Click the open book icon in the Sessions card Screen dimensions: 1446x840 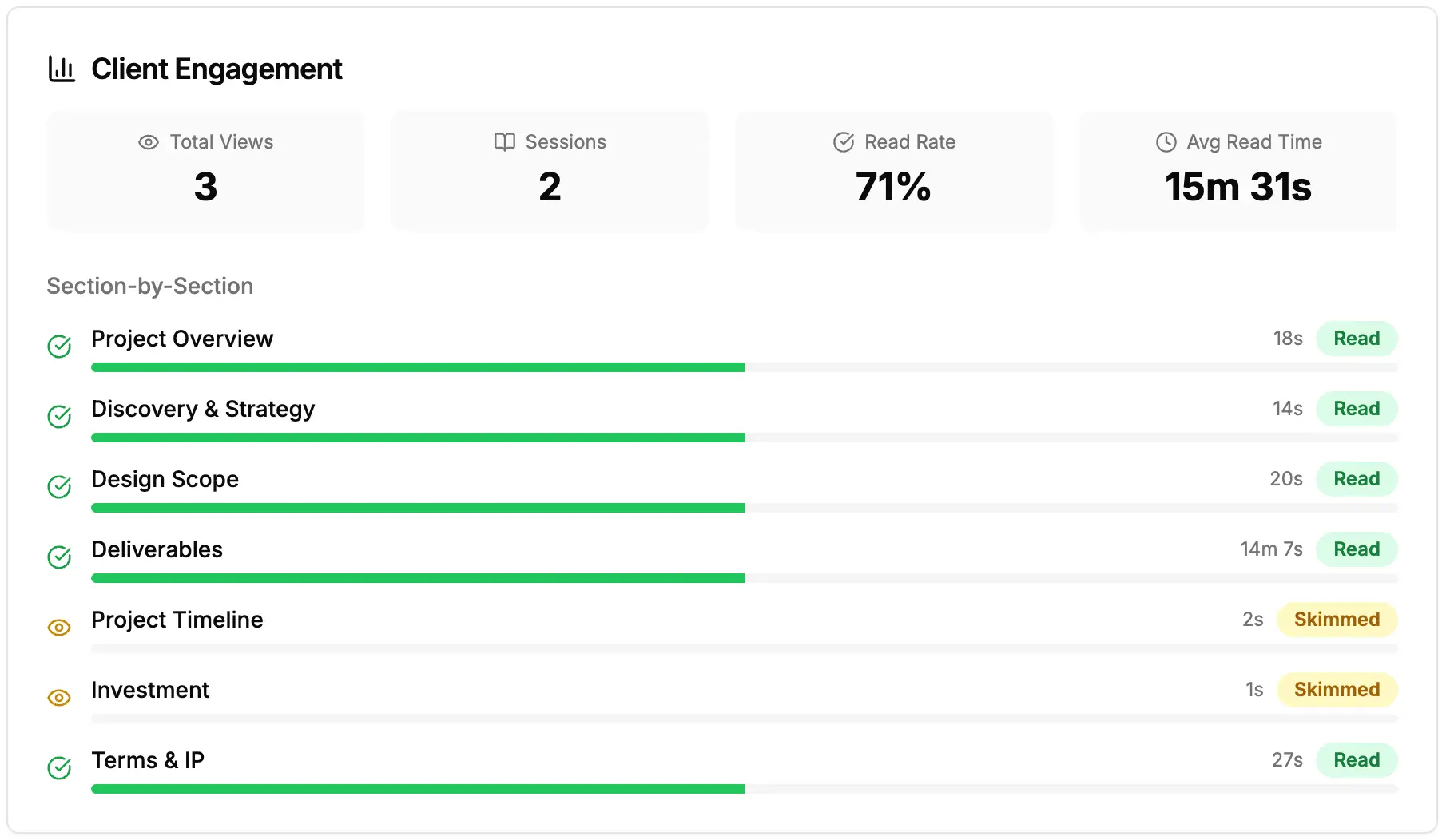[503, 142]
